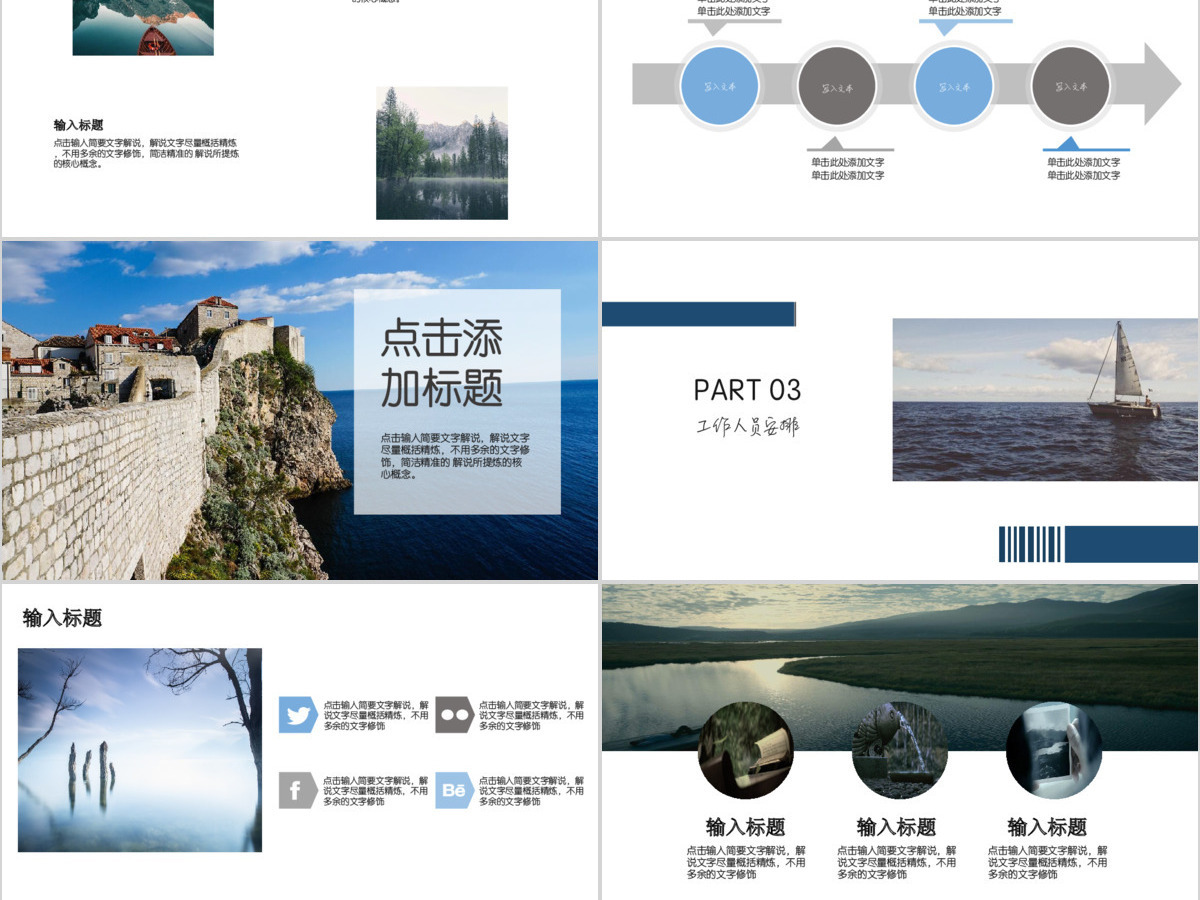This screenshot has width=1200, height=900.
Task: Click 输入标题 under the fountain circle
Action: (x=897, y=827)
